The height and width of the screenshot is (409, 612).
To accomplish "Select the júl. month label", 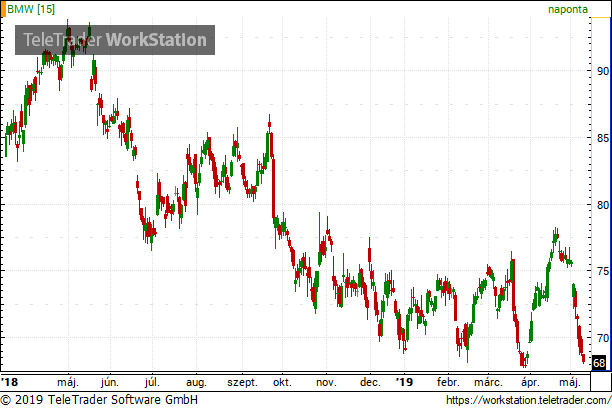I will pos(152,382).
